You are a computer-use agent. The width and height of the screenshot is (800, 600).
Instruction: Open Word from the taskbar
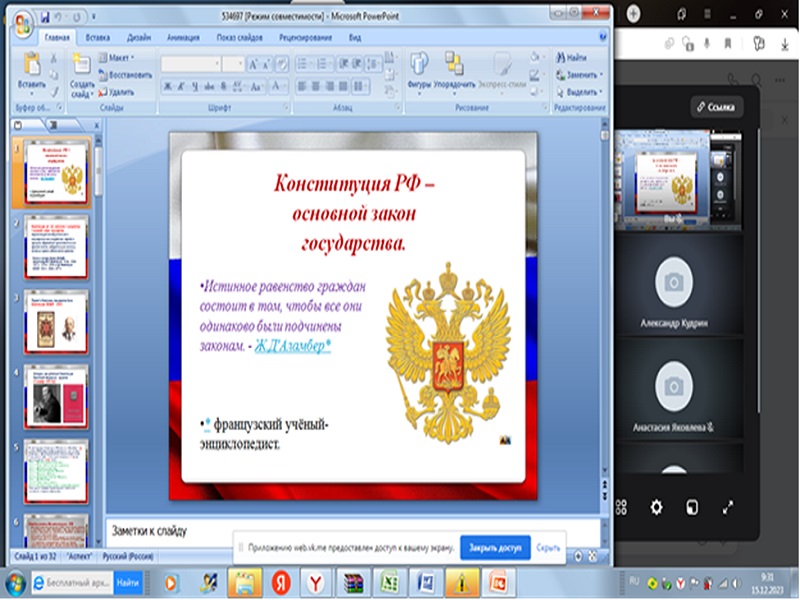pyautogui.click(x=425, y=583)
